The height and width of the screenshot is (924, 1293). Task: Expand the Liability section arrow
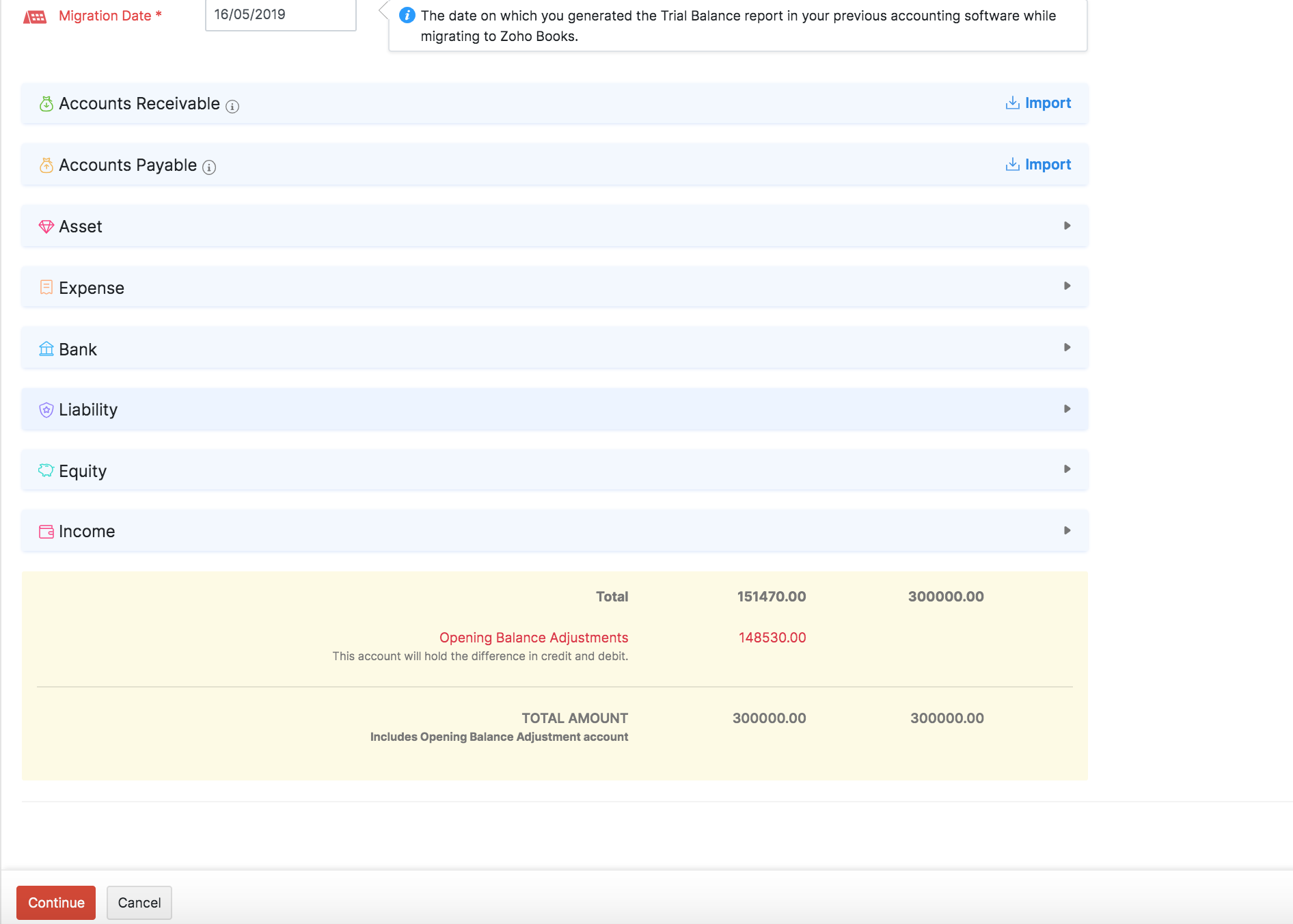(1067, 409)
